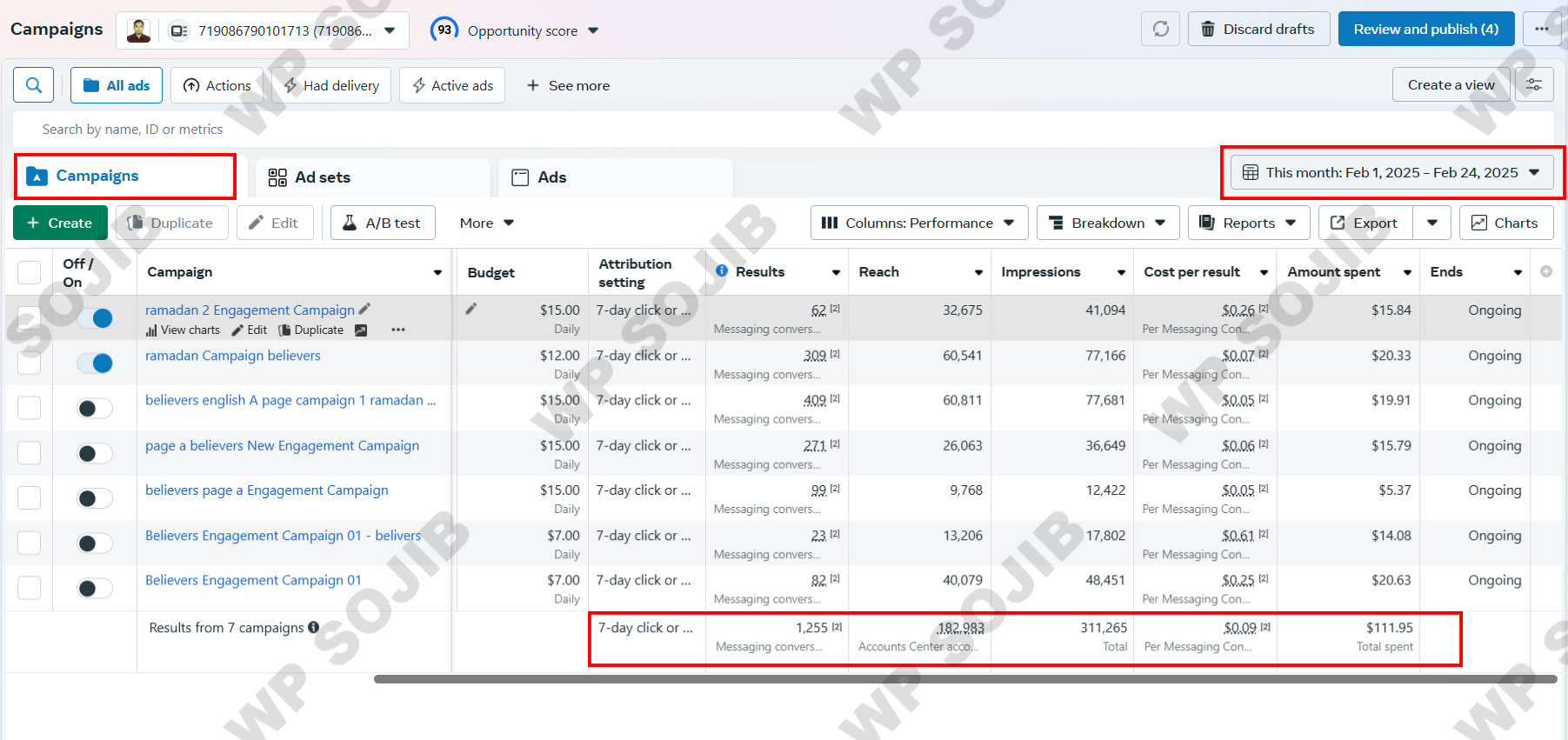Screen dimensions: 1568x740
Task: Open the Breakdown dropdown
Action: click(1108, 223)
